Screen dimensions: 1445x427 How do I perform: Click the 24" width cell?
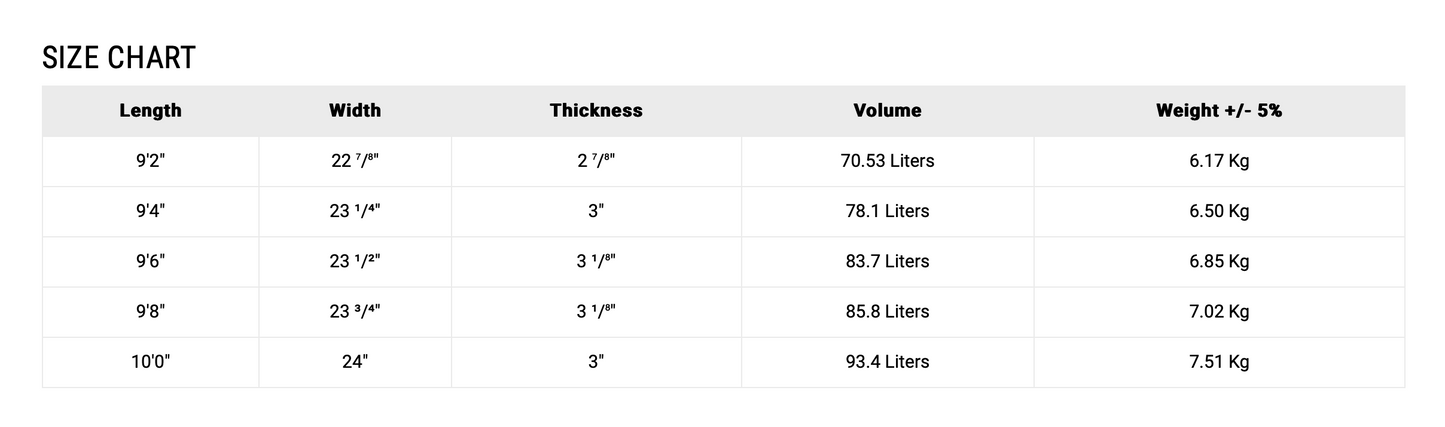point(355,361)
